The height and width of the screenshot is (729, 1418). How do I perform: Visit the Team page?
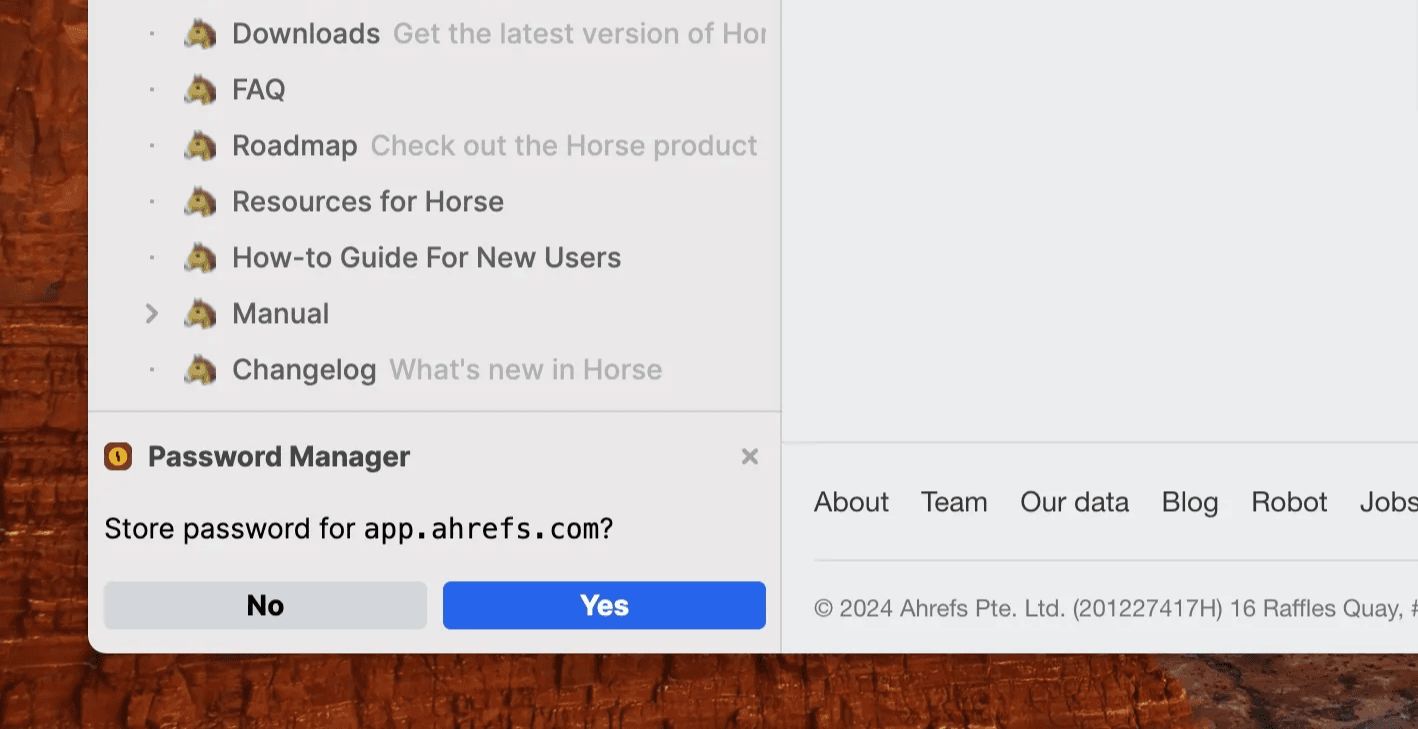[x=953, y=502]
